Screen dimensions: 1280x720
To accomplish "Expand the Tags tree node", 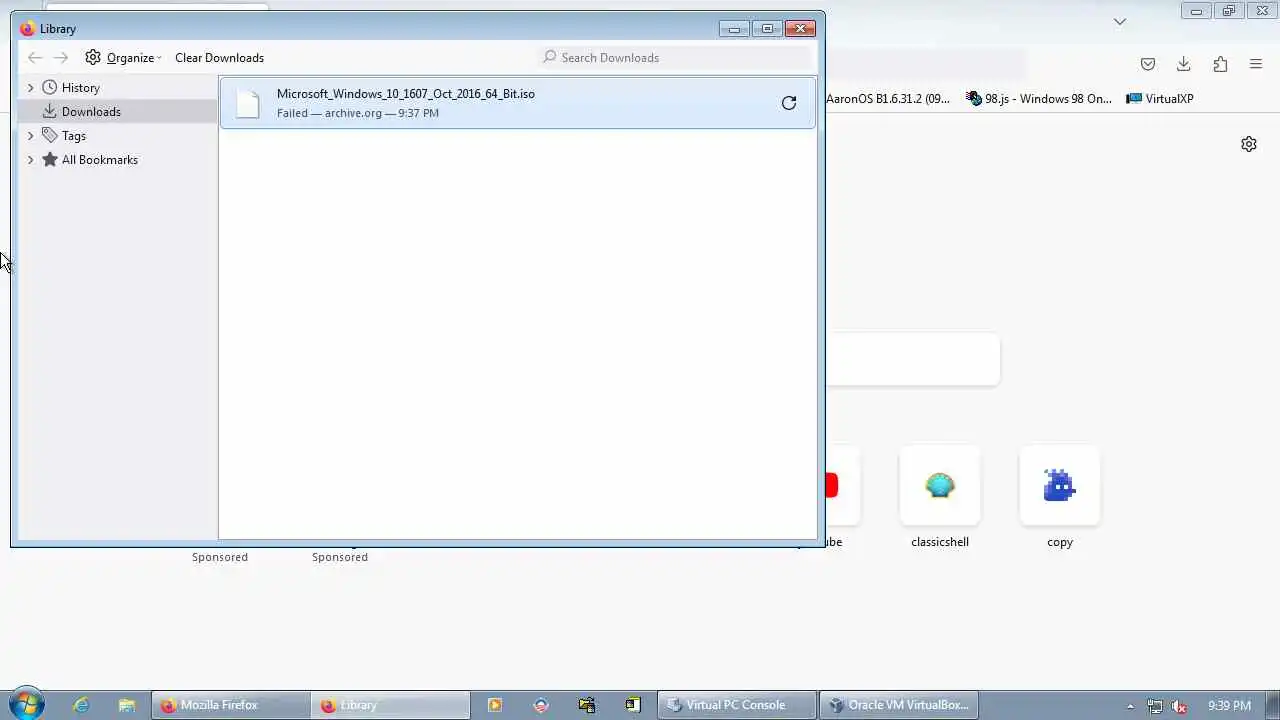I will [30, 136].
